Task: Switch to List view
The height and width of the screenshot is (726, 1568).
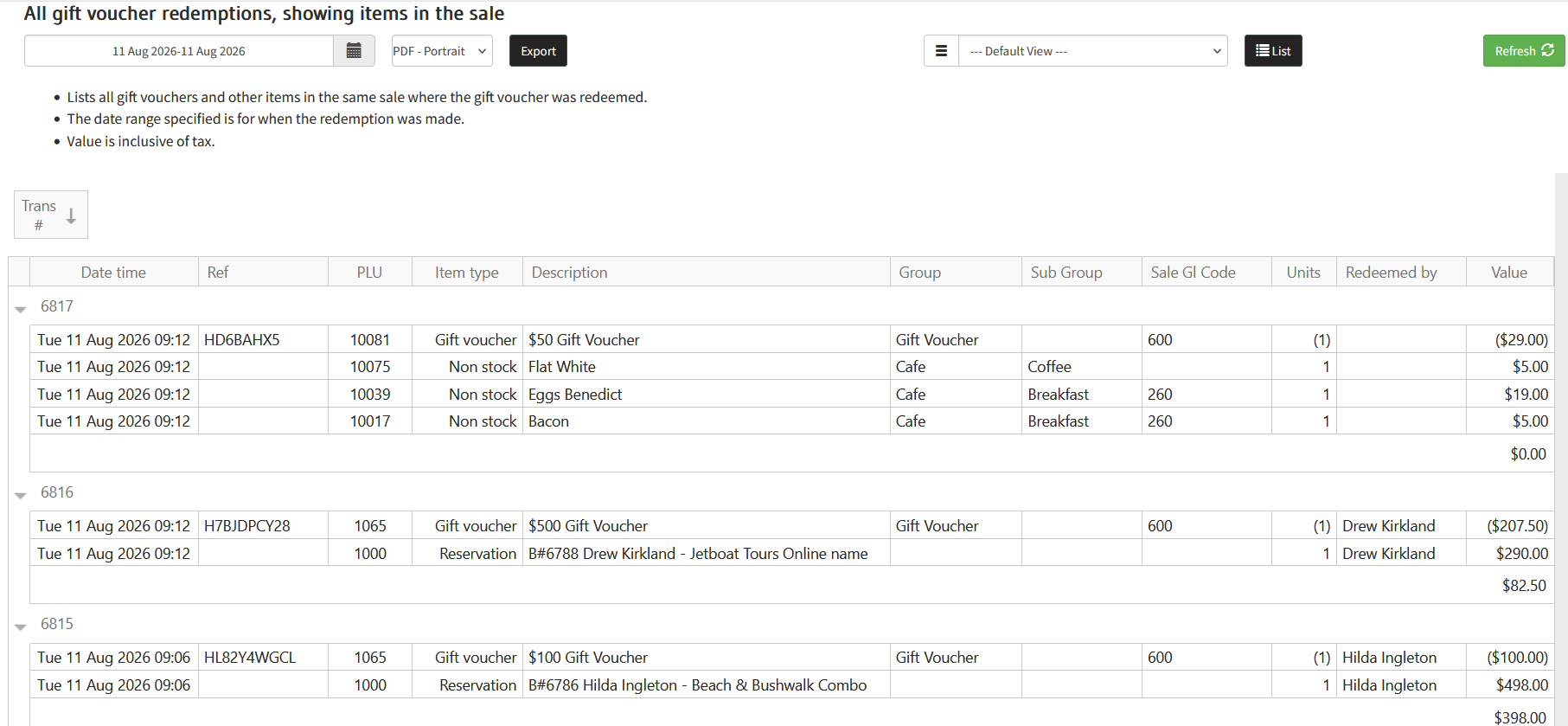Action: tap(1273, 51)
